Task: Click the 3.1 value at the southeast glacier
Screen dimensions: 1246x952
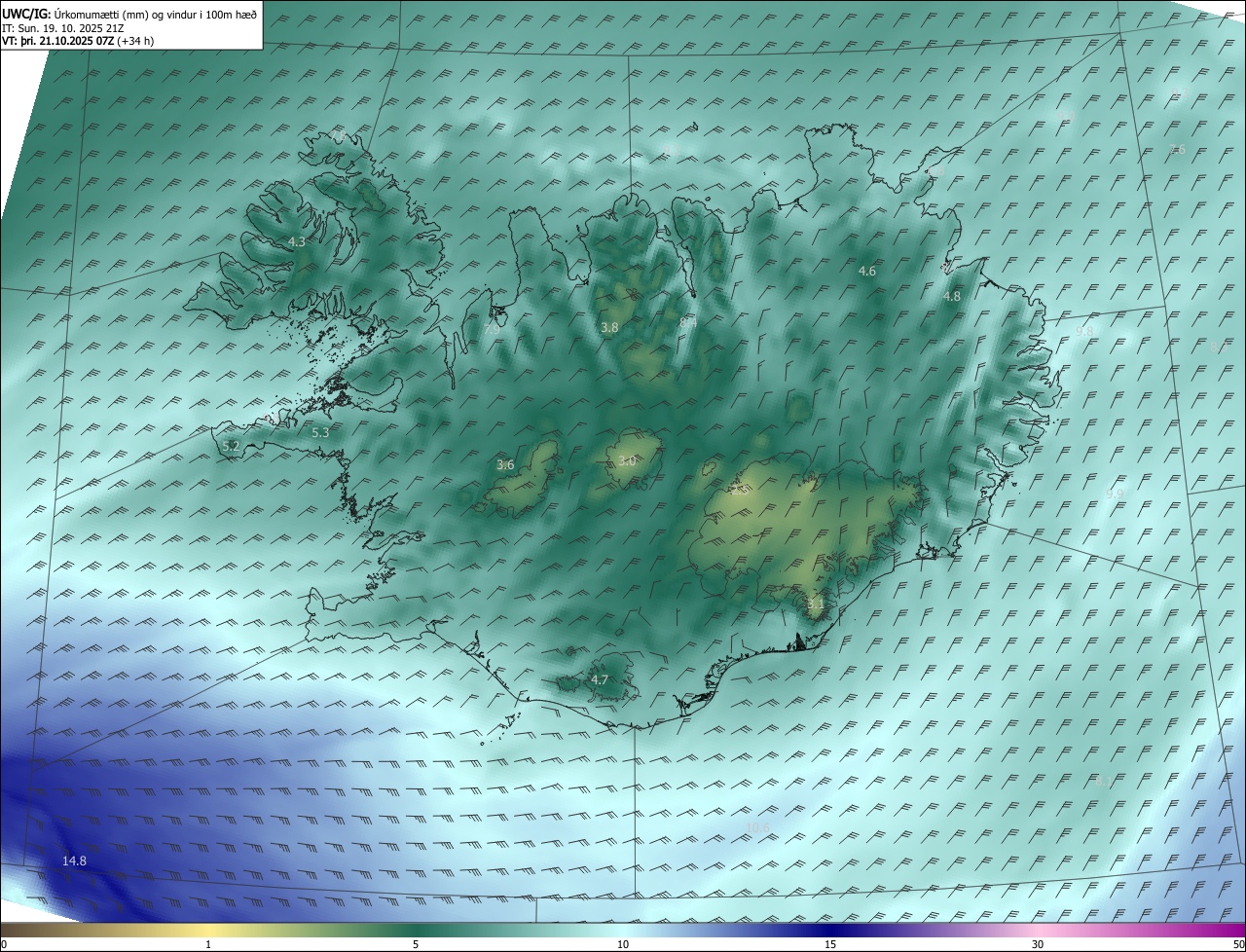Action: (816, 604)
